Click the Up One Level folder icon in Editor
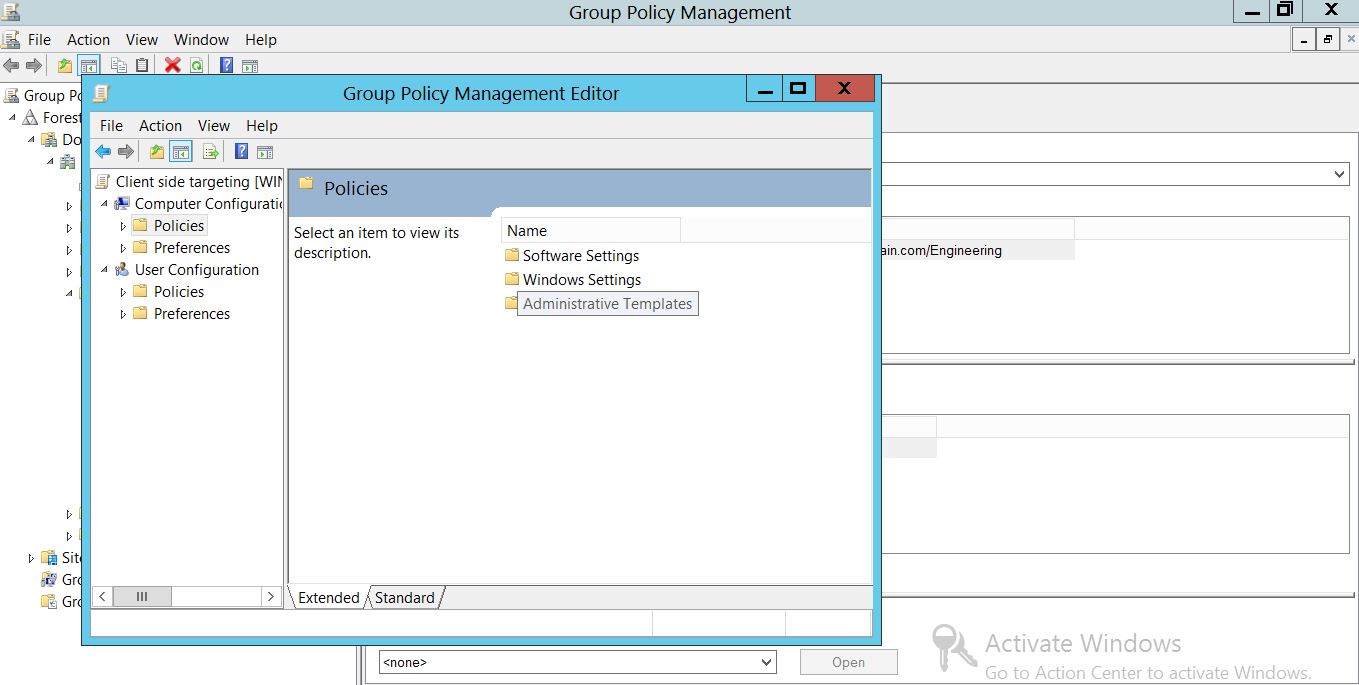The width and height of the screenshot is (1359, 685). [156, 152]
